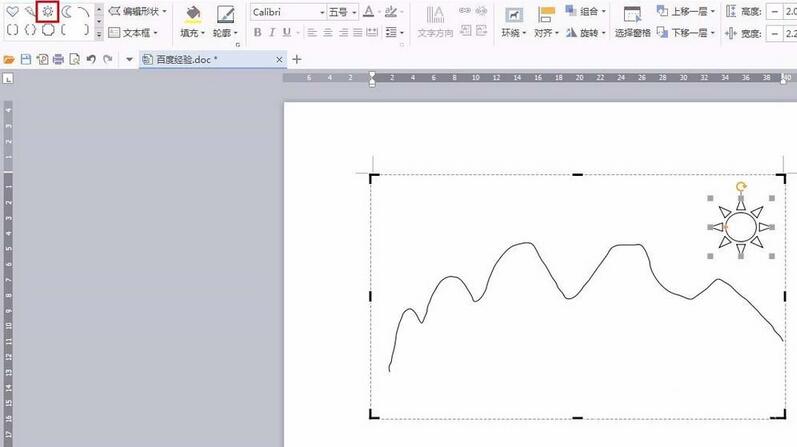Image resolution: width=797 pixels, height=447 pixels.
Task: Open the font size 五号 dropdown
Action: (x=354, y=12)
